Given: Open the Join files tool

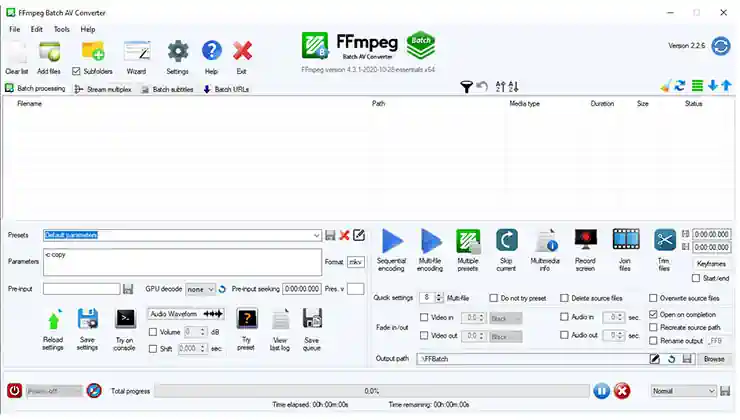Looking at the screenshot, I should click(x=625, y=240).
